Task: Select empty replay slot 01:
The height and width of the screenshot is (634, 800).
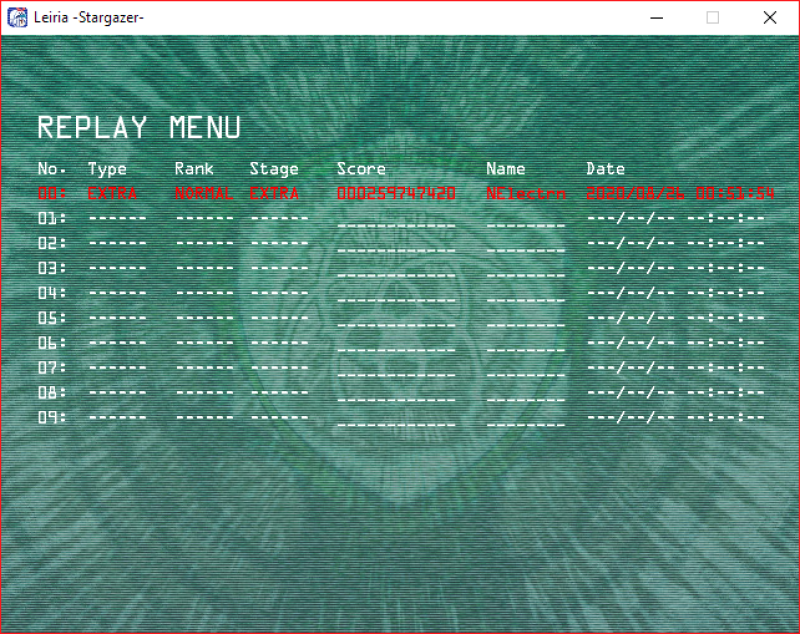Action: click(401, 218)
